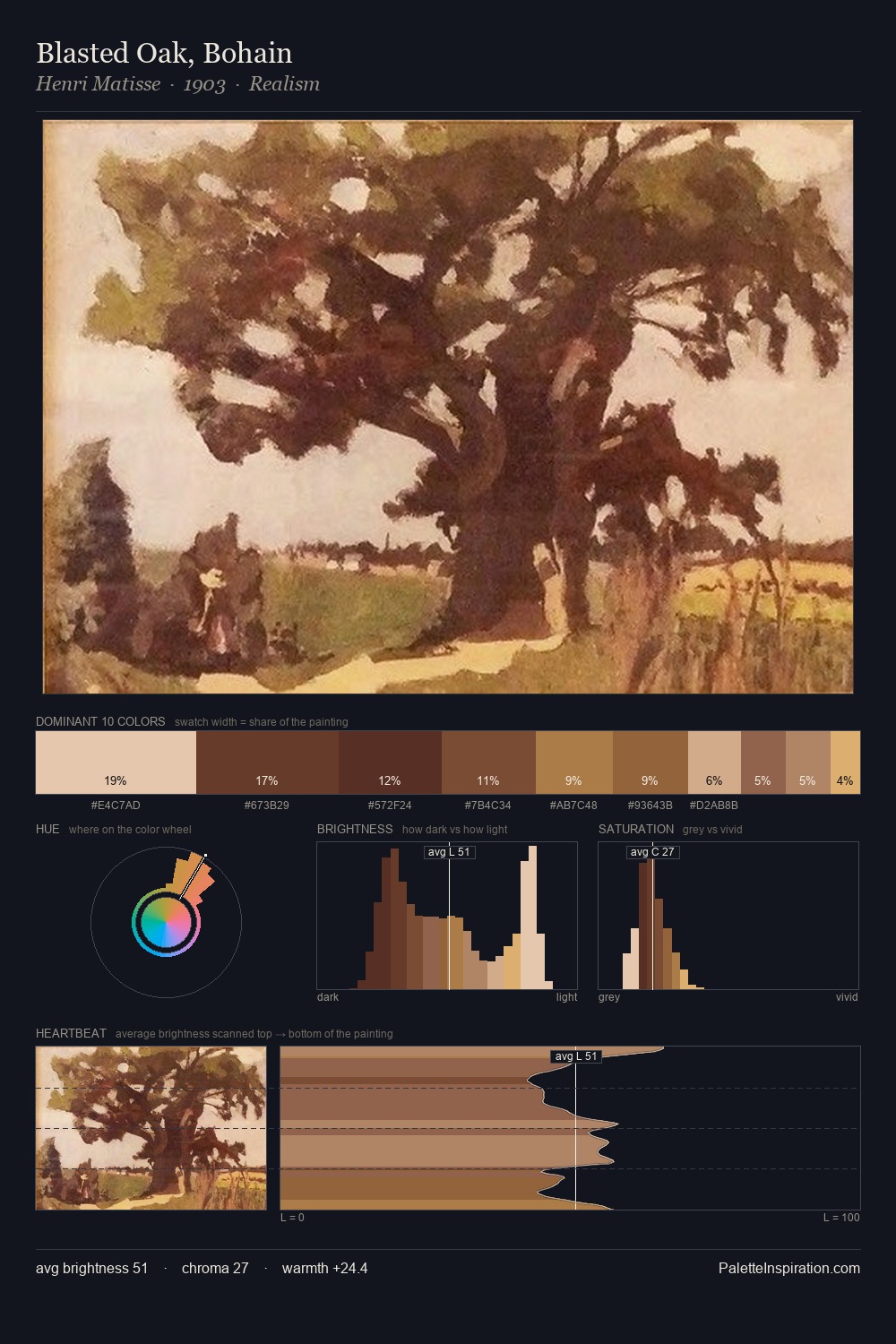Click the avg L 51 heartbeat label
The image size is (896, 1344).
point(576,1056)
